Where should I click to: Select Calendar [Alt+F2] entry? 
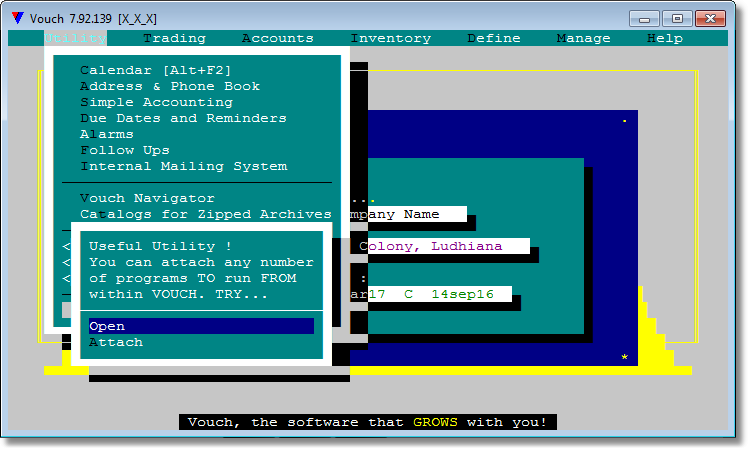pyautogui.click(x=156, y=70)
